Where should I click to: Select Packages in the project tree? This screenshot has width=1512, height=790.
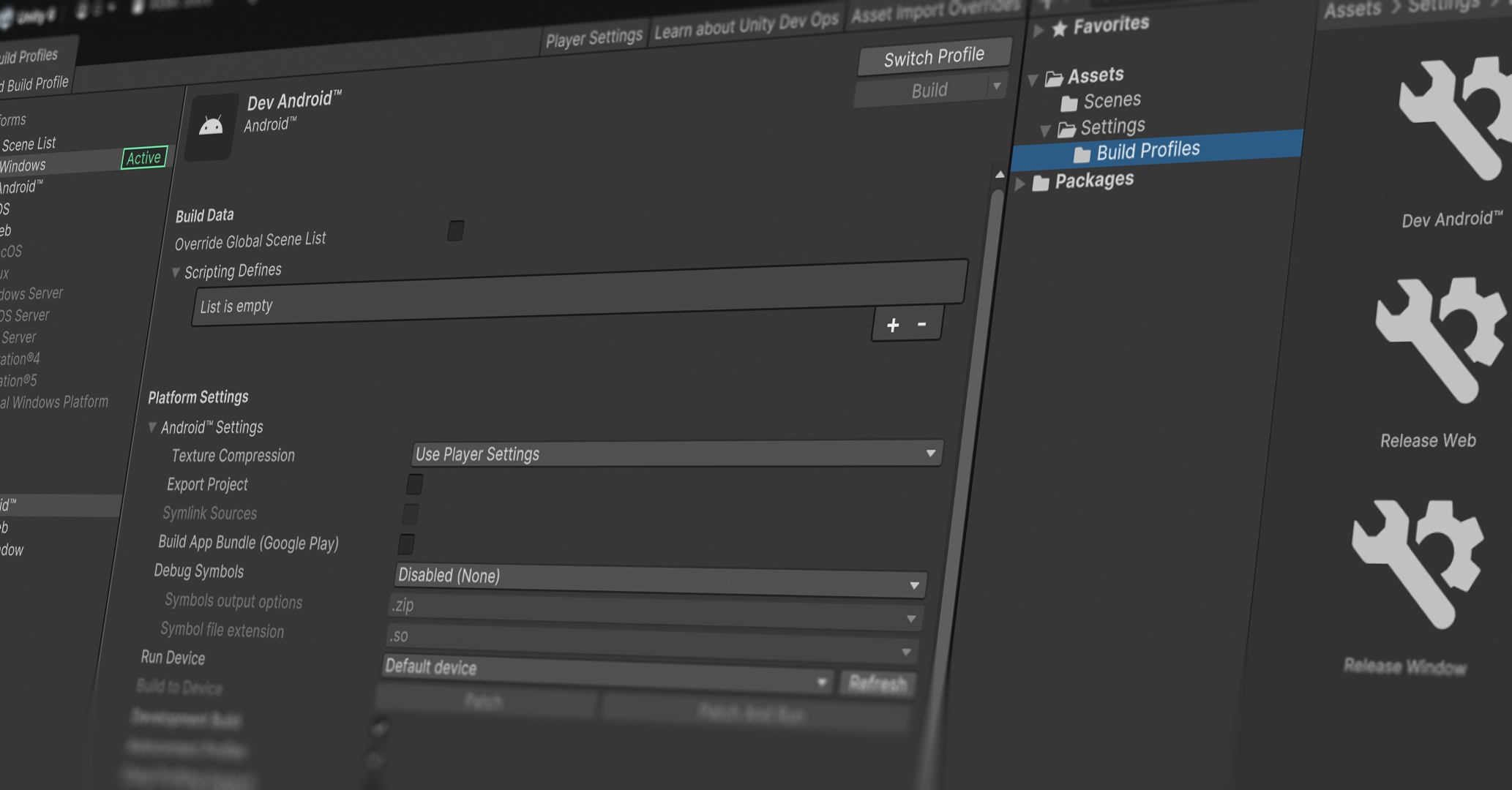1094,180
